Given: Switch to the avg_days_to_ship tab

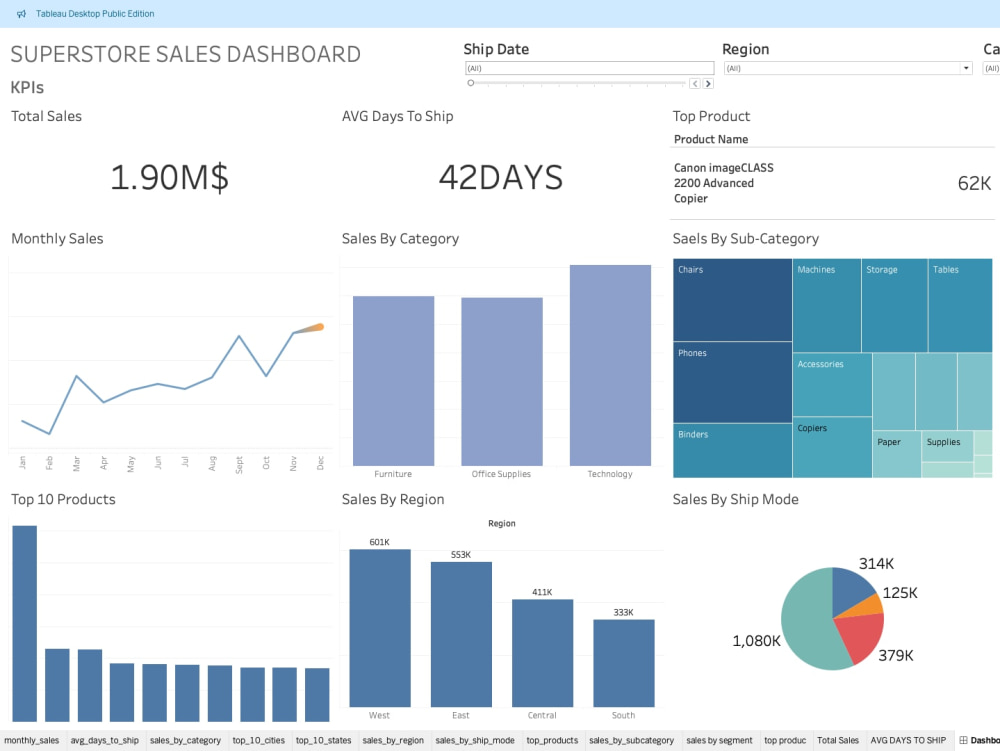Looking at the screenshot, I should 105,740.
